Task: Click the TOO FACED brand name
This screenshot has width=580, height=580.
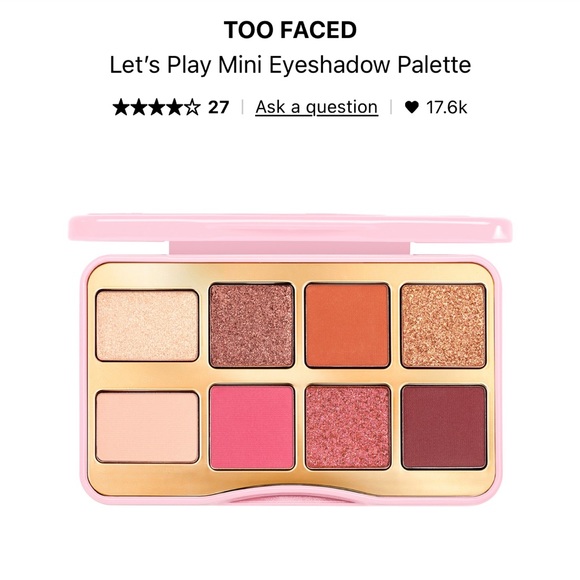Action: (x=290, y=30)
